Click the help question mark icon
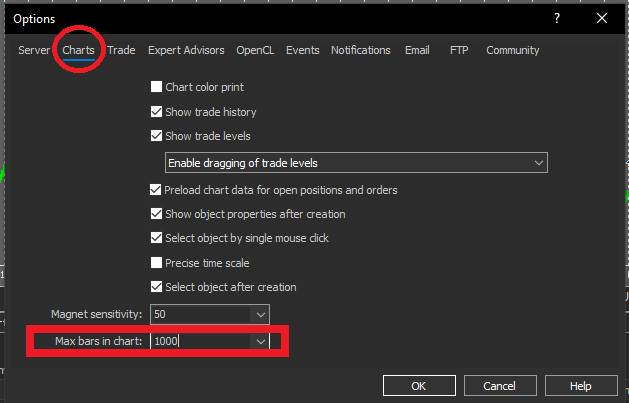Image resolution: width=629 pixels, height=403 pixels. [556, 18]
